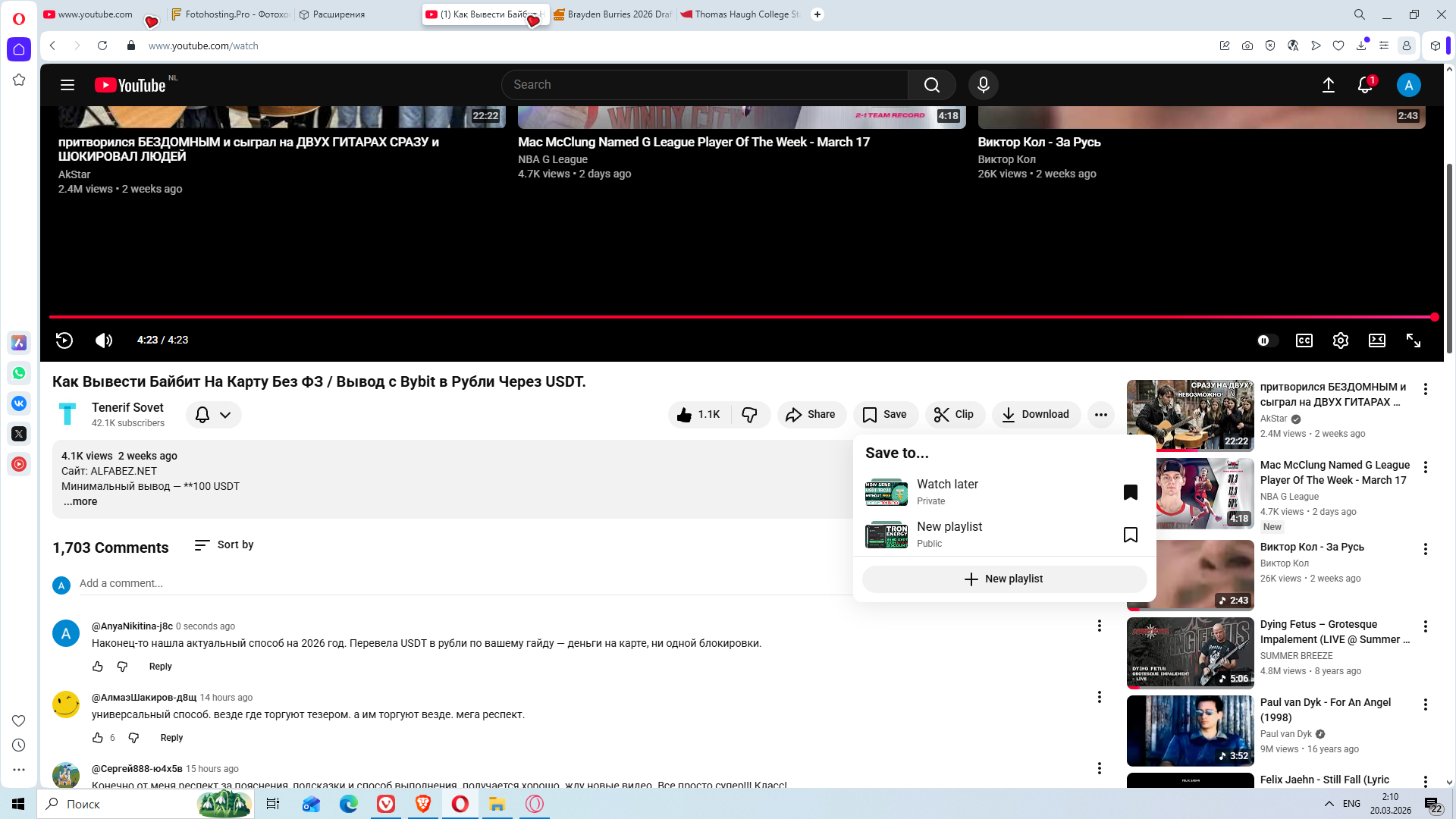The width and height of the screenshot is (1456, 819).
Task: Open Tenerif Sovet channel link
Action: point(127,407)
